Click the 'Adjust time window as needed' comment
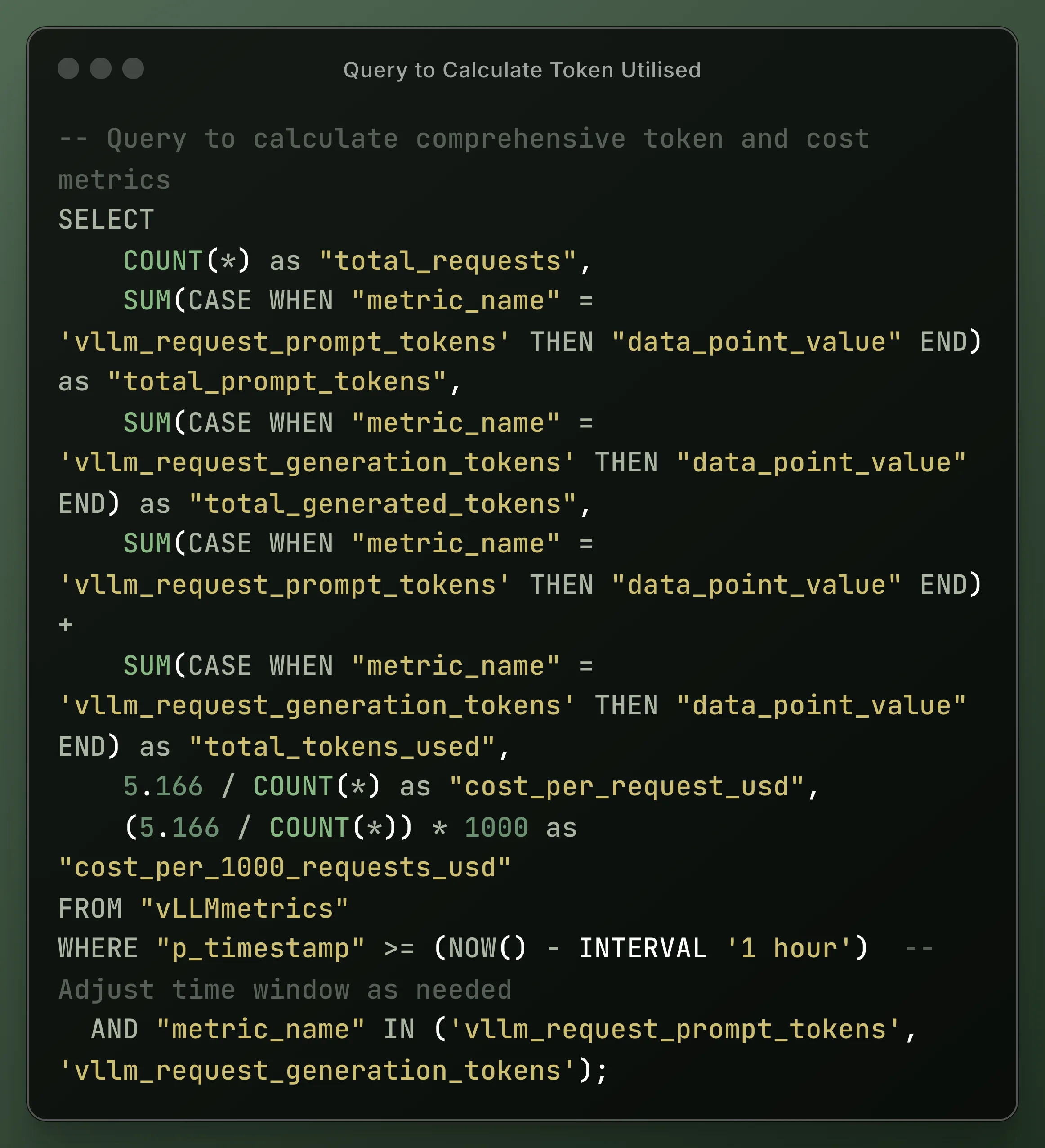1045x1148 pixels. click(x=285, y=990)
